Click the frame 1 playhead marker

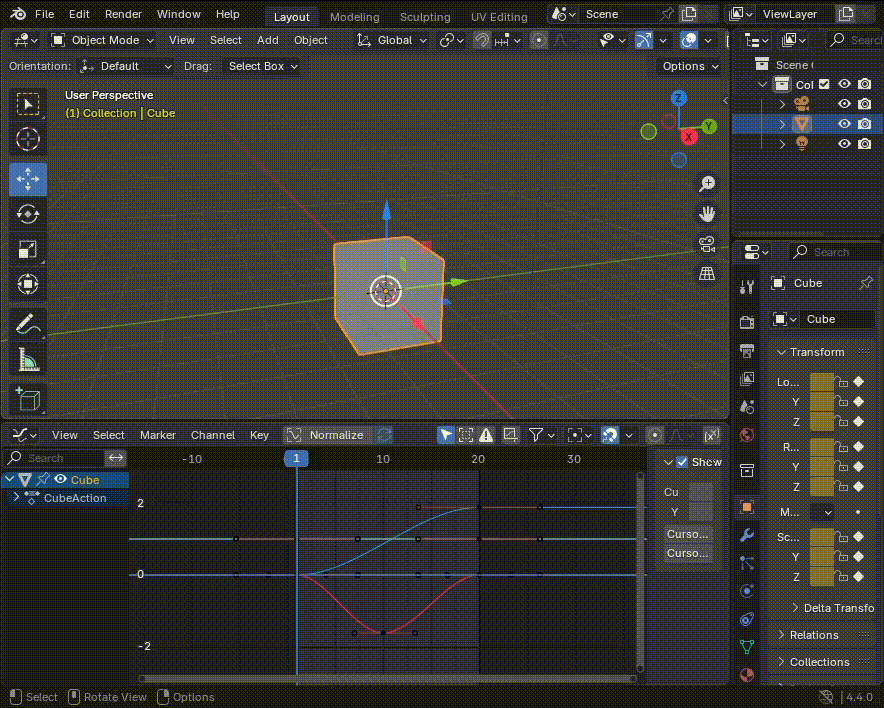tap(296, 459)
